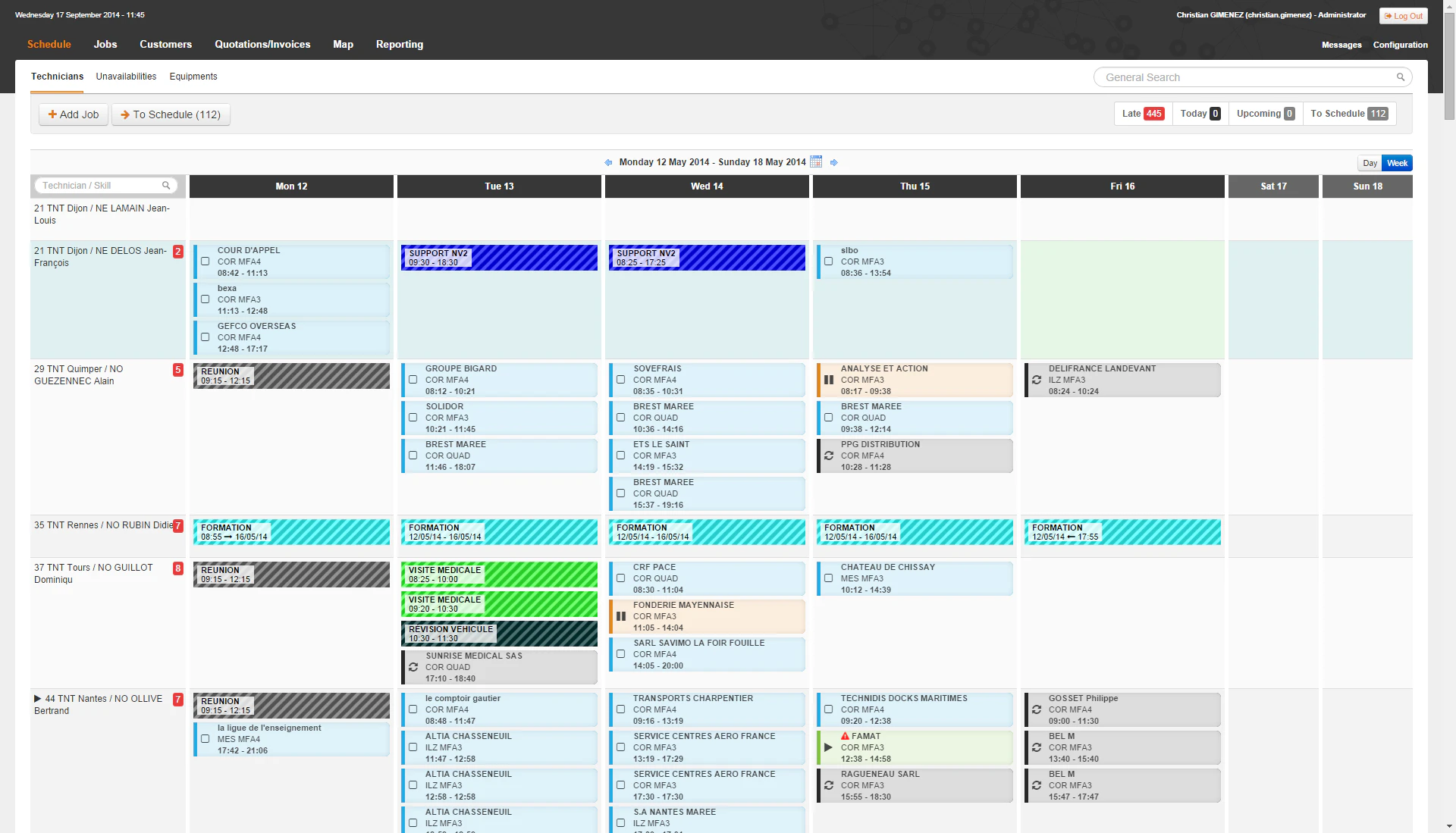Open the Reporting menu
Screen dimensions: 1456x833
pos(400,44)
